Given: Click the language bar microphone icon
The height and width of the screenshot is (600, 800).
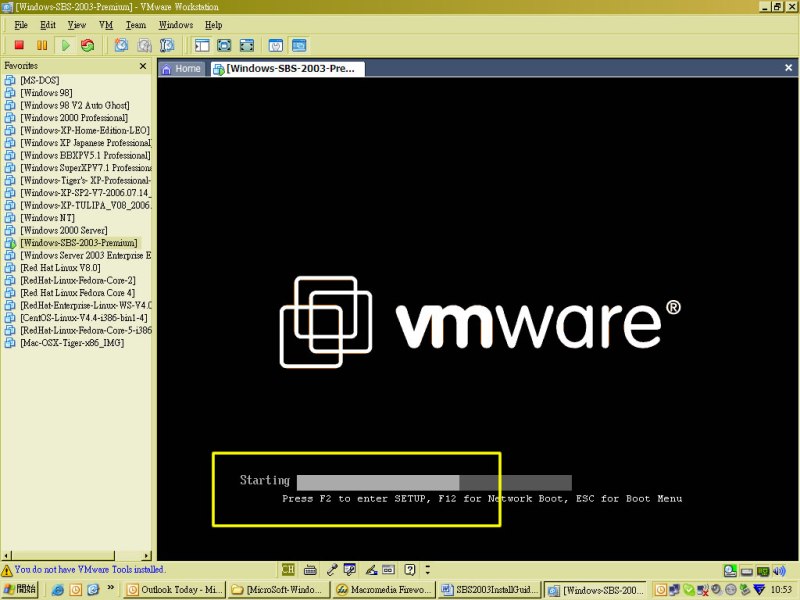Looking at the screenshot, I should 332,569.
